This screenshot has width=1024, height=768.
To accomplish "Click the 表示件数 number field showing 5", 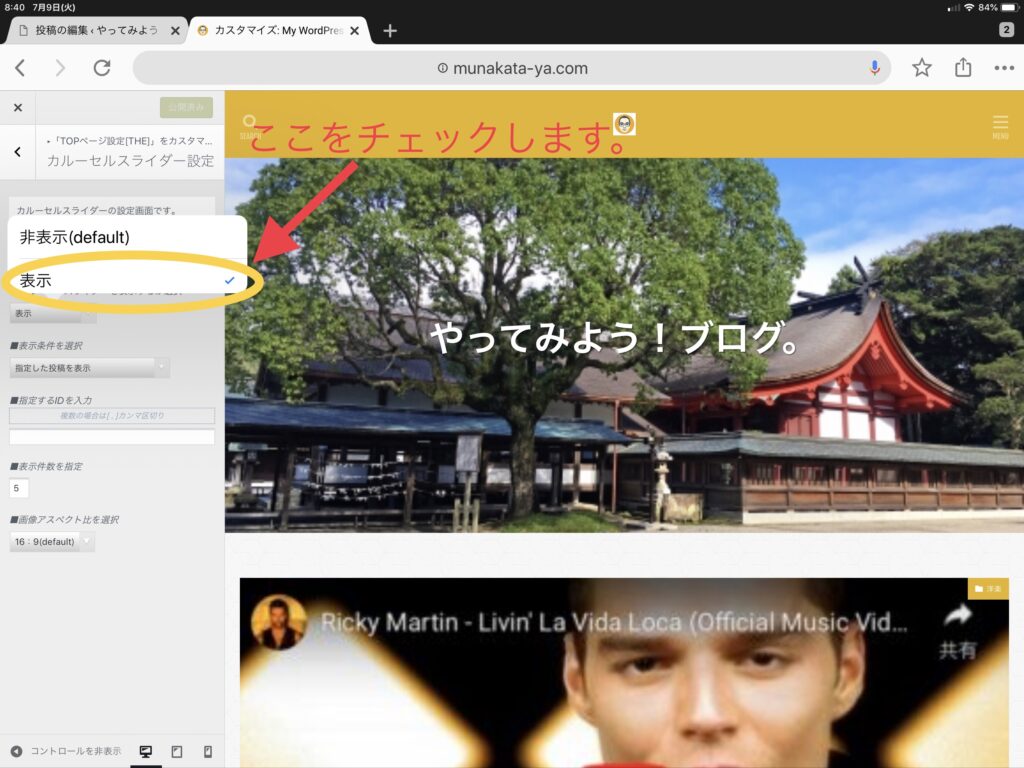I will click(x=19, y=488).
